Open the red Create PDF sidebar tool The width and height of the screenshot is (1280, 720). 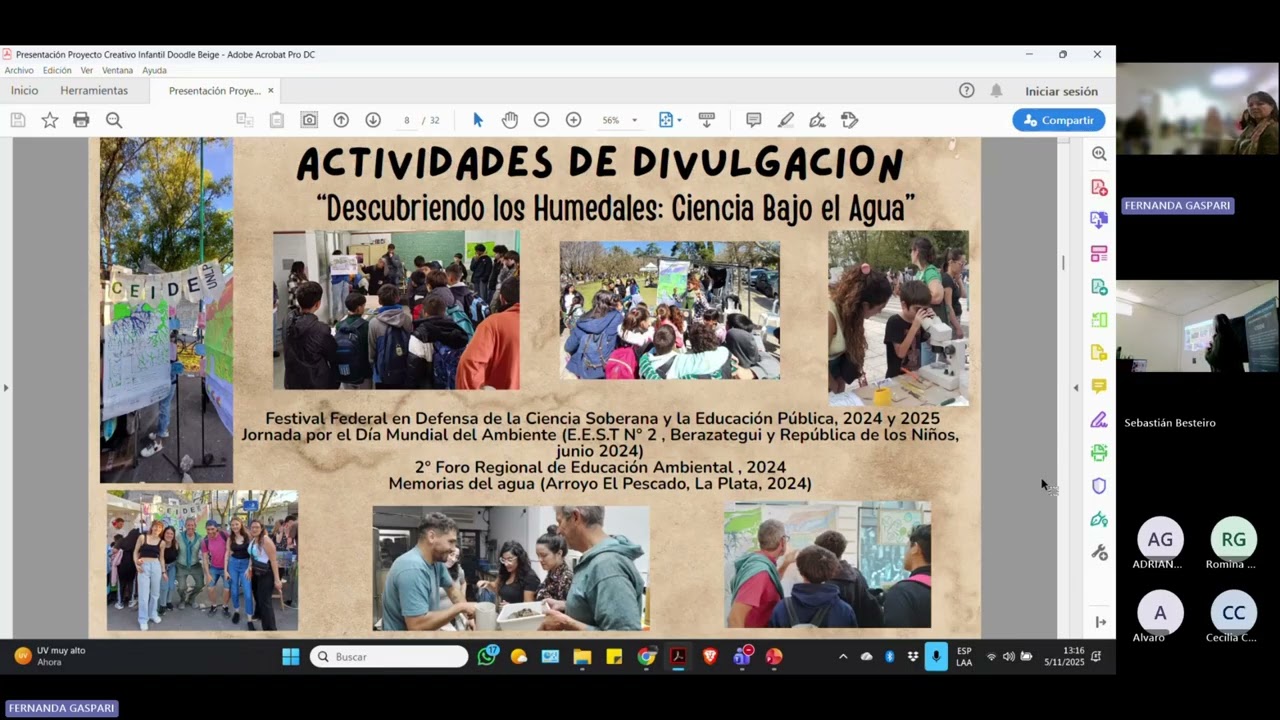tap(1099, 187)
